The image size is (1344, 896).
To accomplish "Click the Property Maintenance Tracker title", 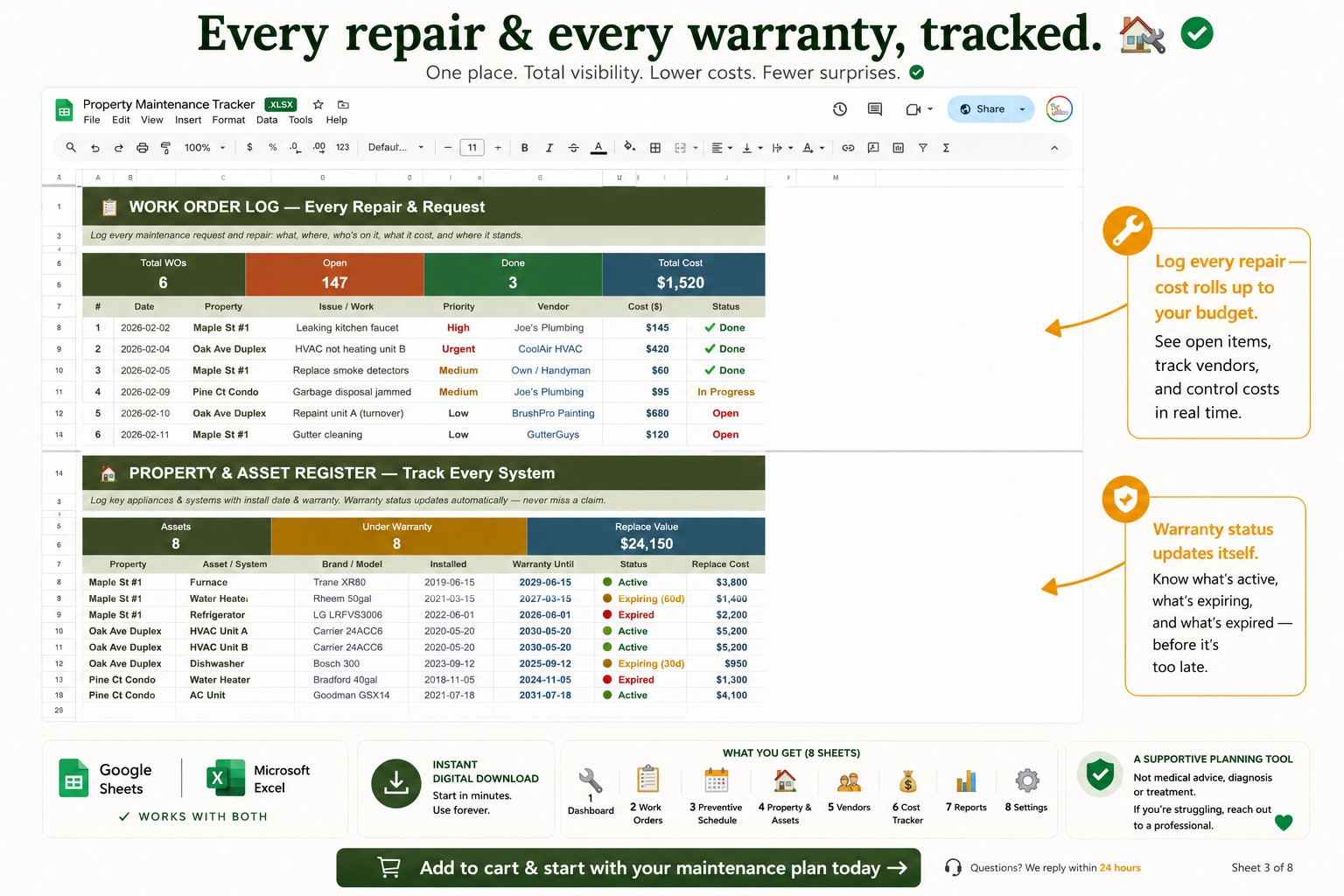I will point(169,104).
